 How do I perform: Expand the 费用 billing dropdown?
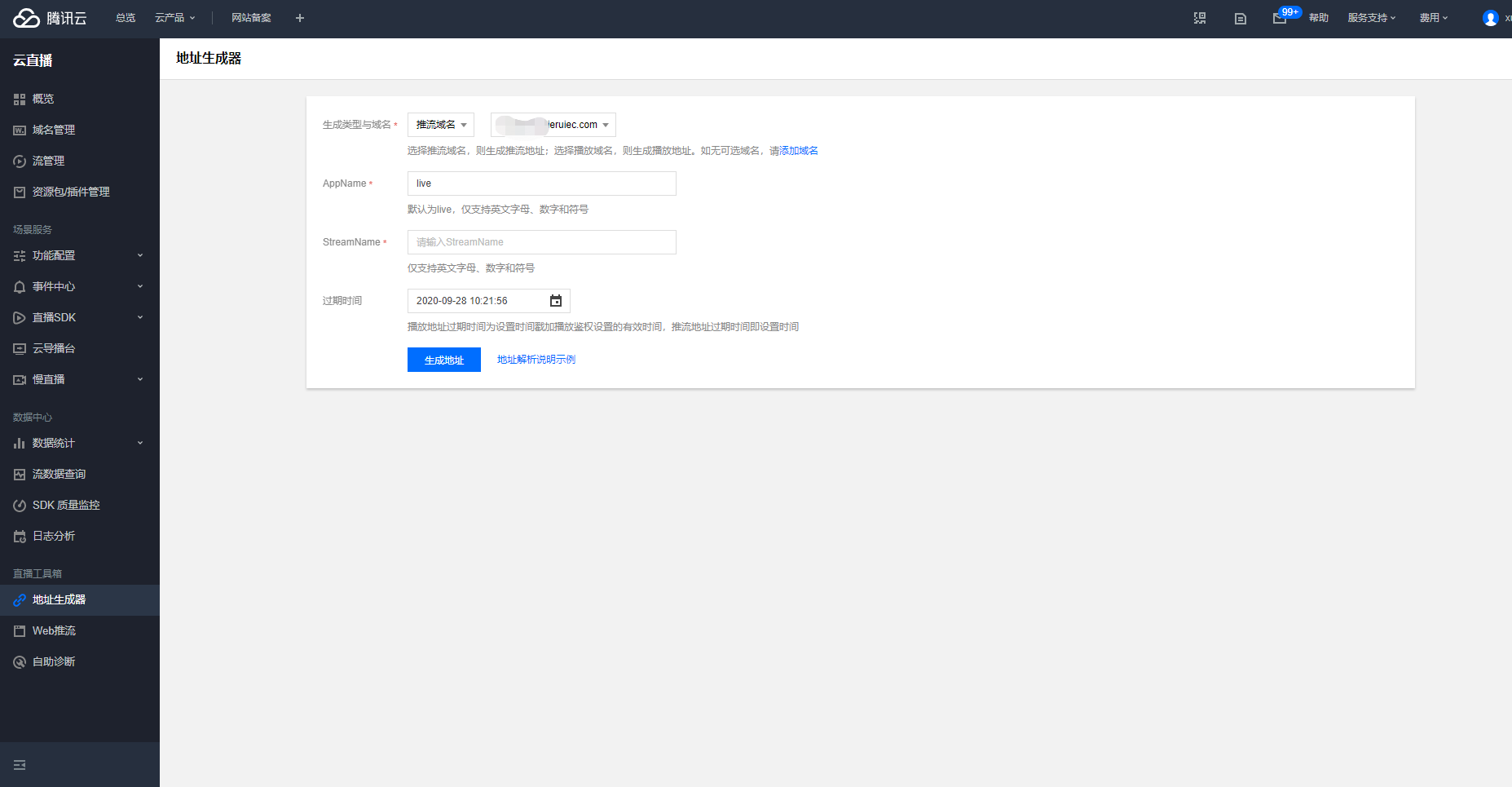click(1434, 18)
